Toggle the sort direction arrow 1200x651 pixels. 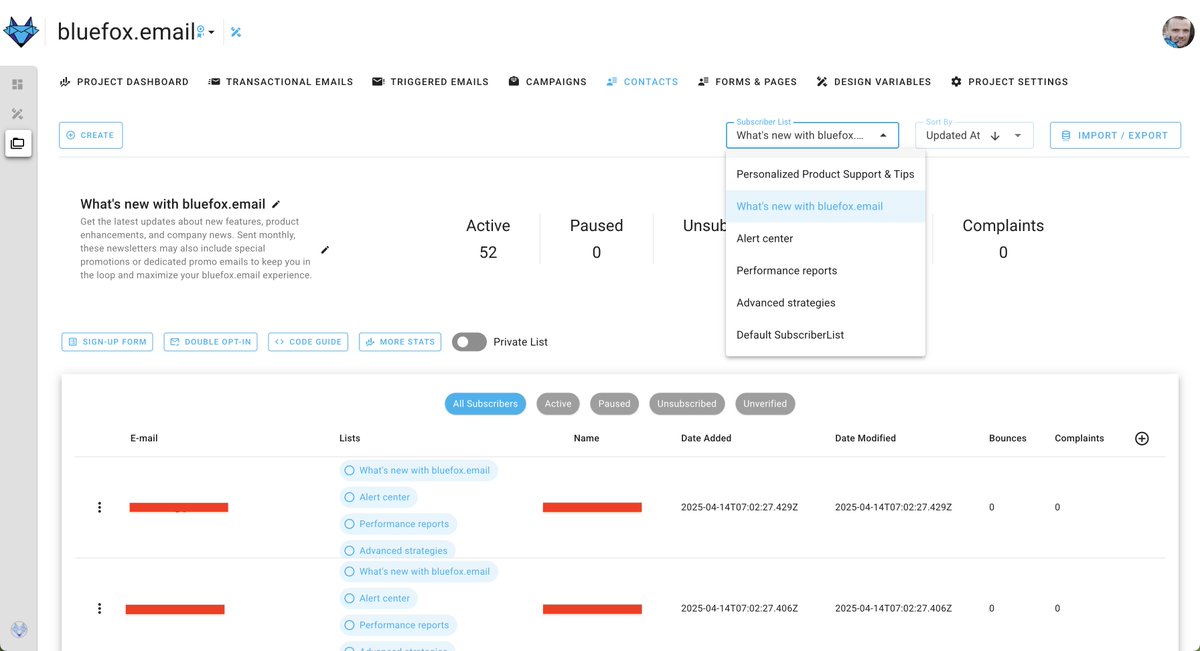[993, 135]
